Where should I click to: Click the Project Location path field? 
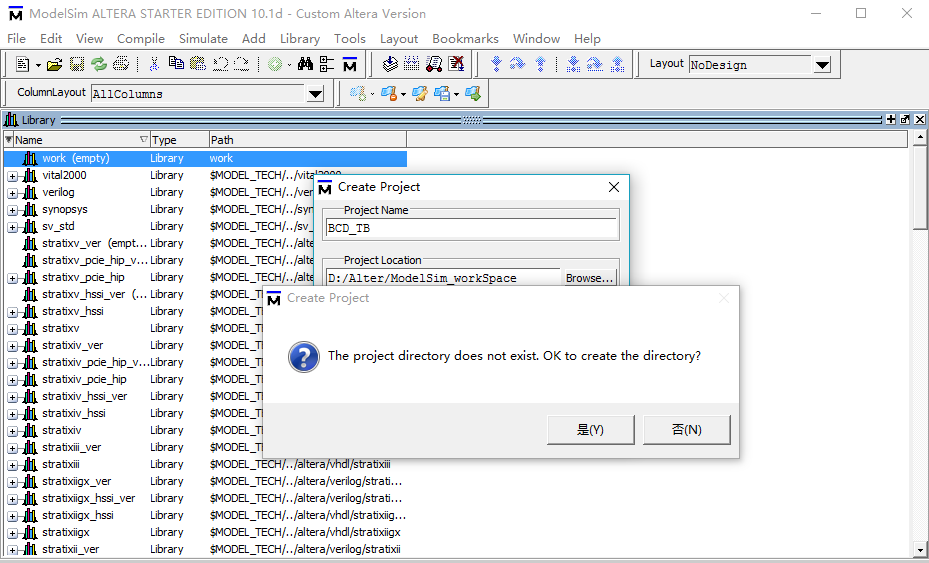(443, 278)
